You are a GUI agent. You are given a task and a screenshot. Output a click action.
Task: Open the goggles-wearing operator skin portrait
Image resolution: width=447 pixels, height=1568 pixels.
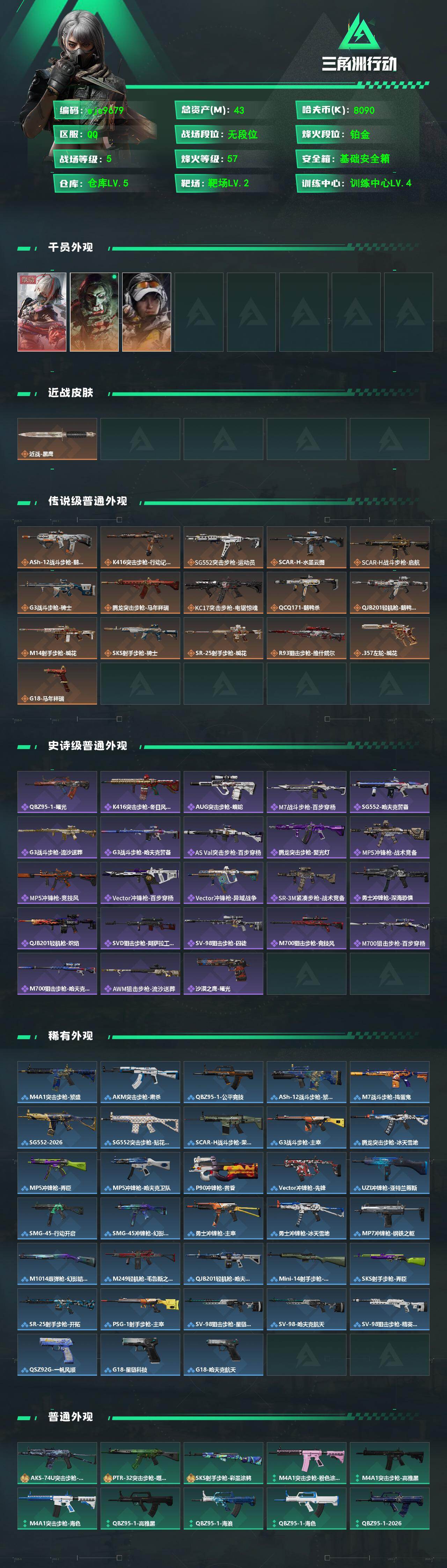(147, 312)
